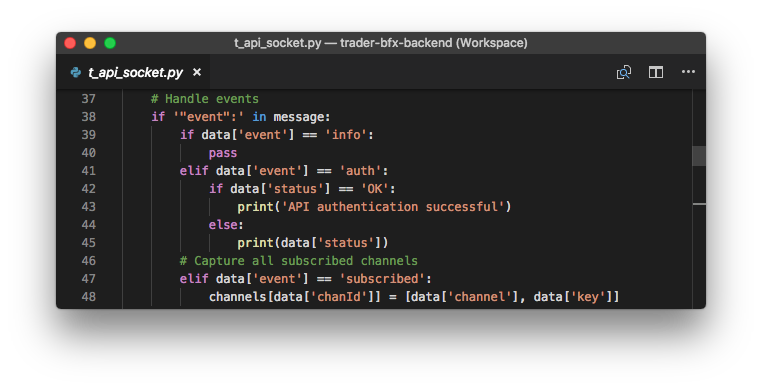Click the yellow minimize window button
Viewport: 762px width, 389px height.
point(90,43)
